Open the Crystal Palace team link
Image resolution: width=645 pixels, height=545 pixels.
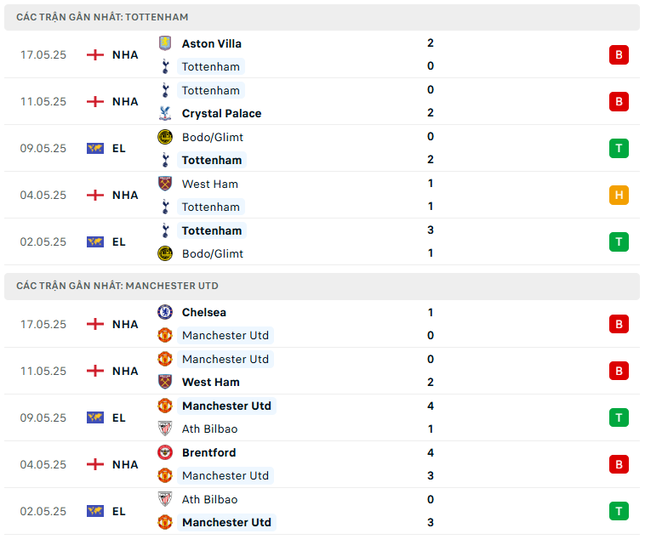pyautogui.click(x=221, y=113)
